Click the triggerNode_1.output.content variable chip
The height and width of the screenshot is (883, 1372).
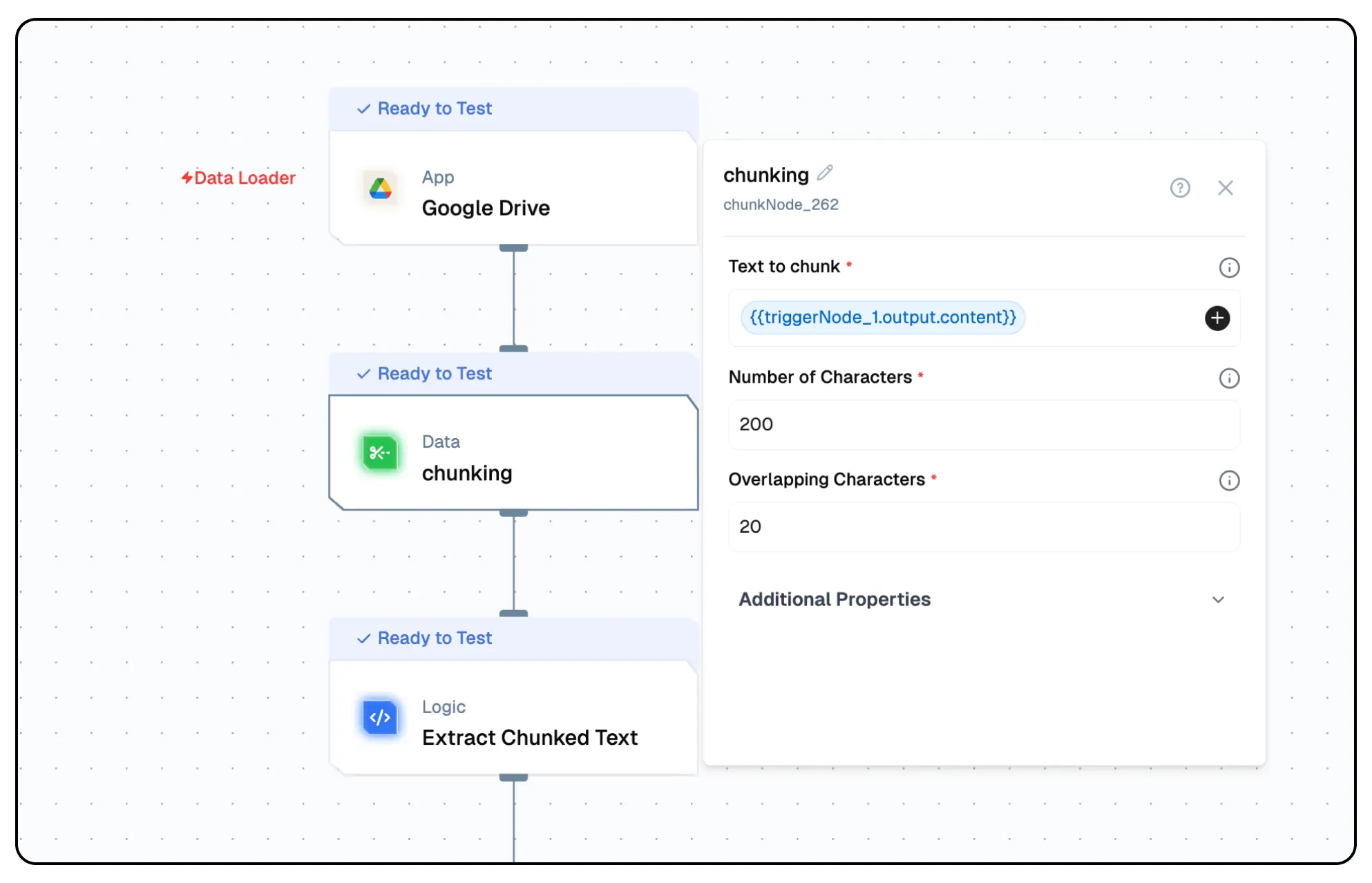[882, 318]
